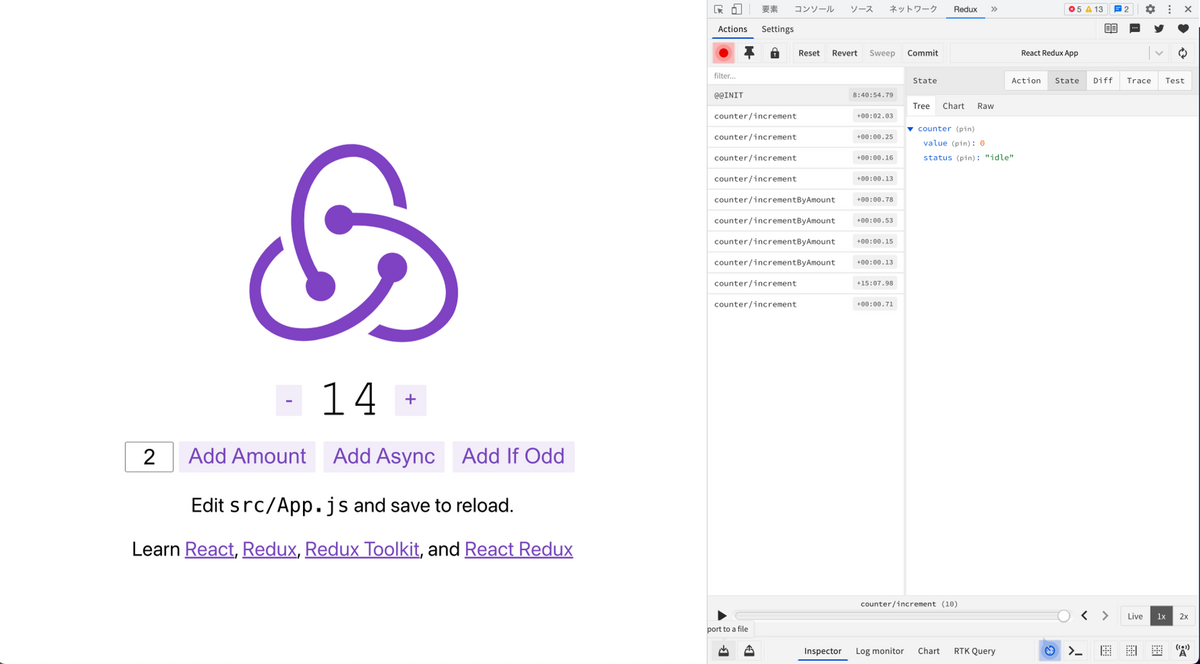Open the Redux DevTools documentation book icon
This screenshot has width=1200, height=664.
pyautogui.click(x=1110, y=28)
